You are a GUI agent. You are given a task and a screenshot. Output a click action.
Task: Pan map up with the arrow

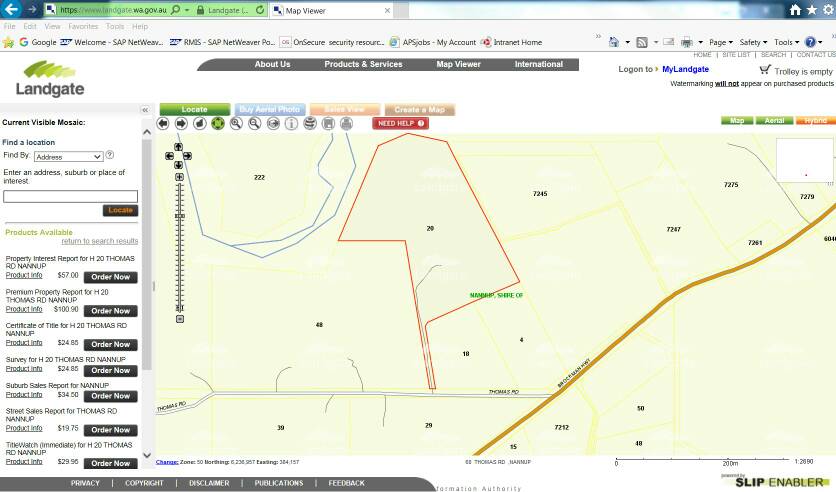point(179,147)
